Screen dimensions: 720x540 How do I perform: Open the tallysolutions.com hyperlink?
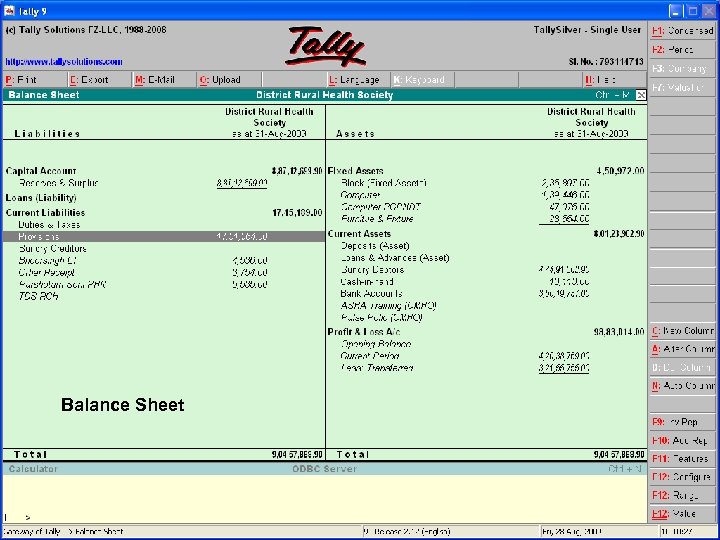(x=64, y=62)
